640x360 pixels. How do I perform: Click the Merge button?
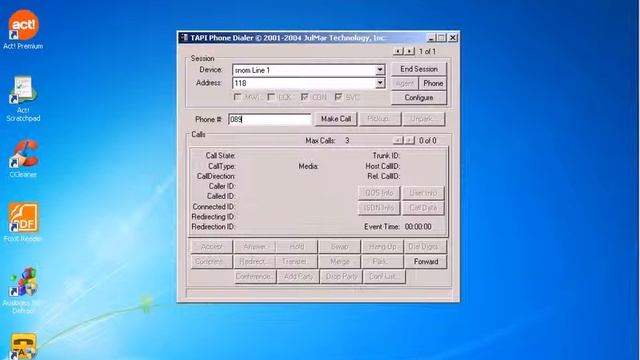click(x=340, y=262)
